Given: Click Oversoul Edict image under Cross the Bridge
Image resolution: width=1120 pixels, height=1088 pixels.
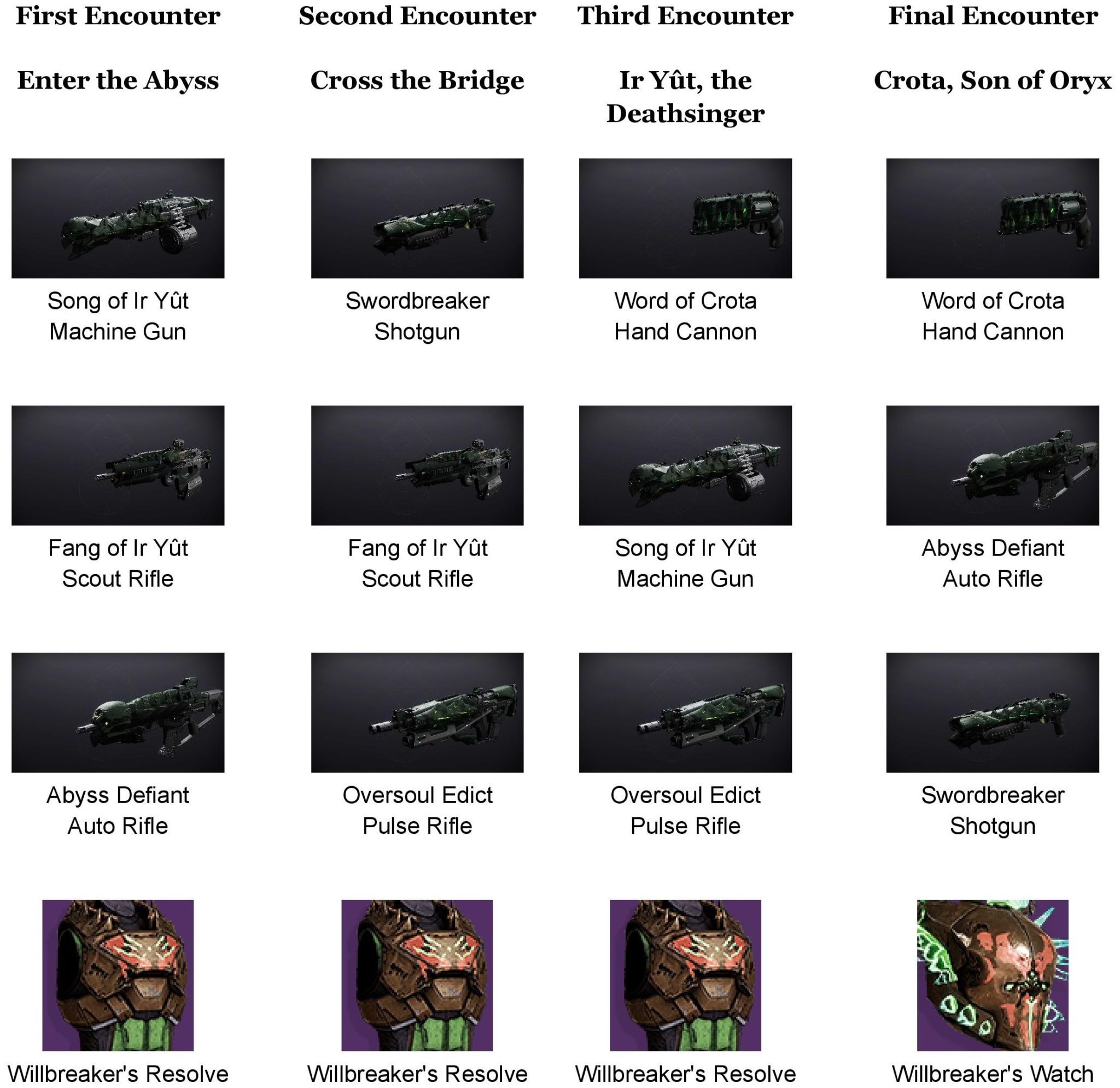Looking at the screenshot, I should [x=417, y=712].
